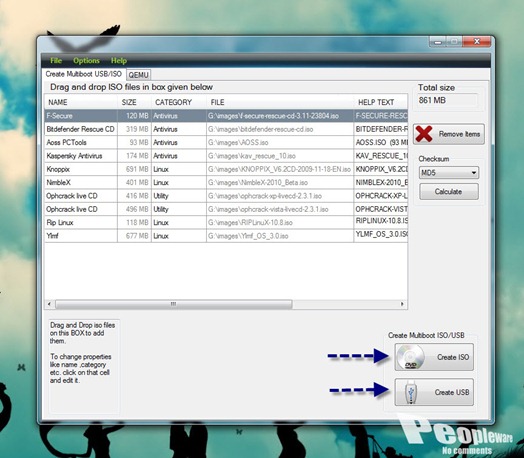Open the File menu

tap(56, 60)
